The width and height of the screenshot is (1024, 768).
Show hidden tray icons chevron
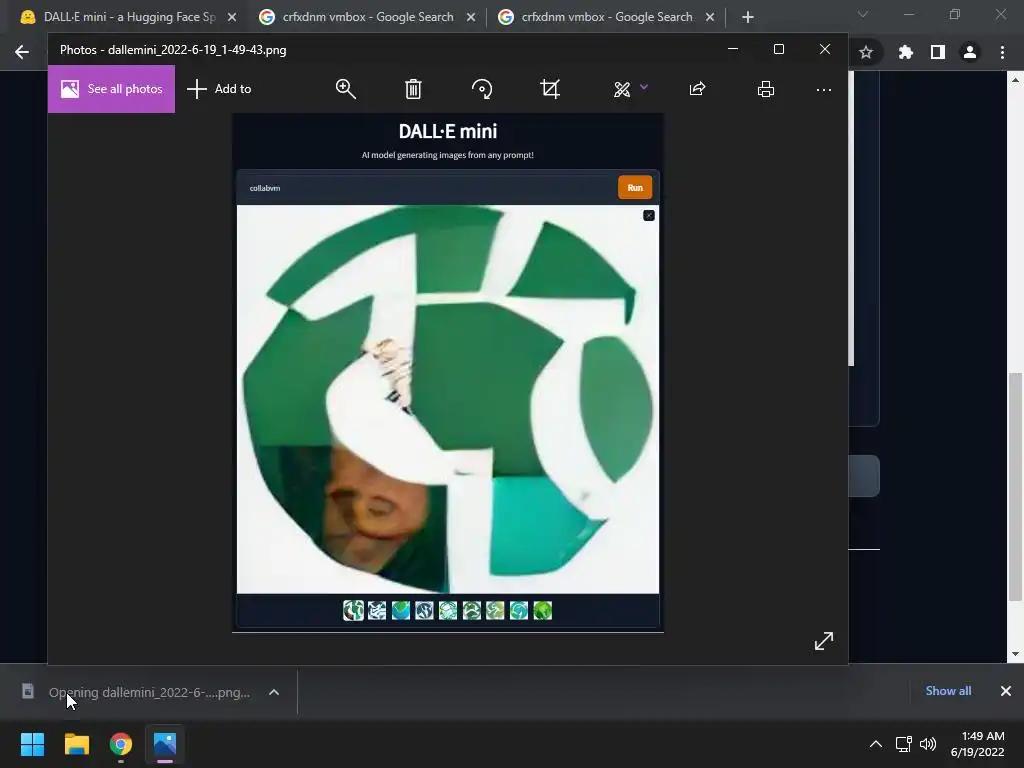(x=876, y=744)
